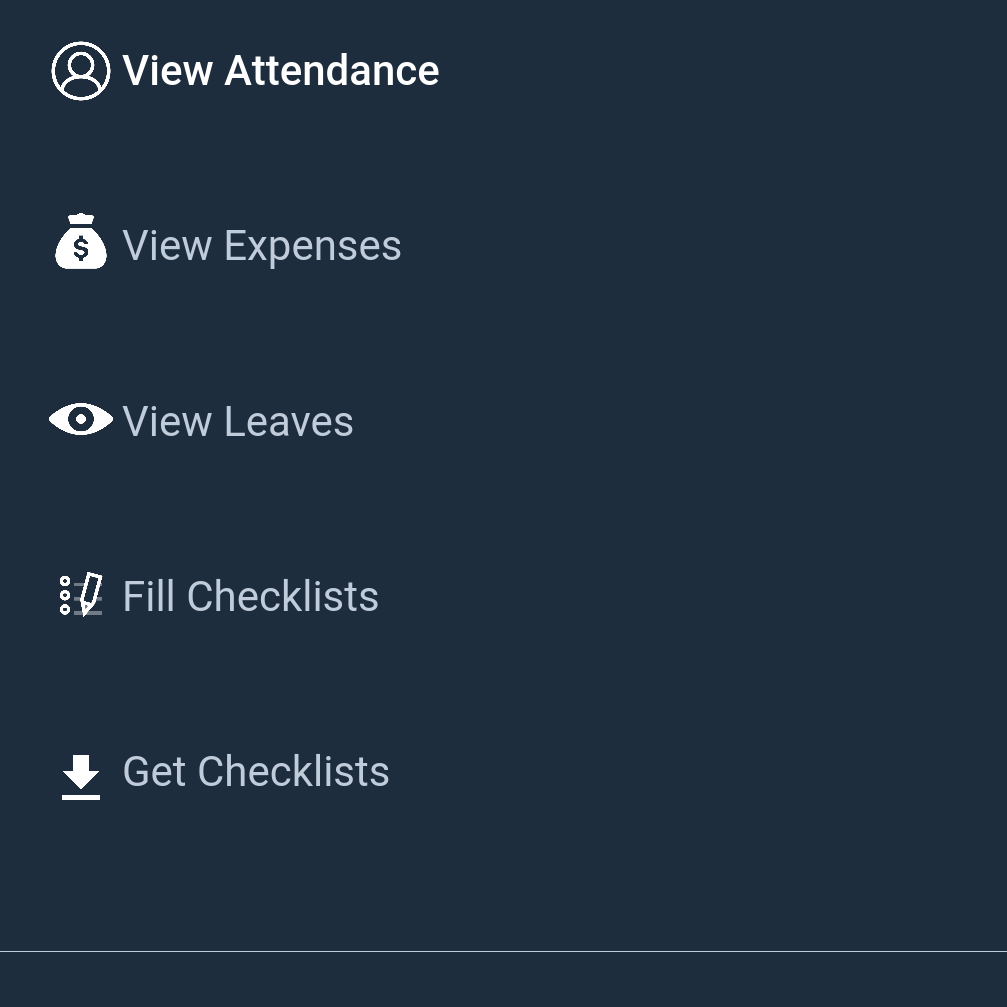The height and width of the screenshot is (1007, 1007).
Task: Click the Fill Checklists text label
Action: coord(250,596)
